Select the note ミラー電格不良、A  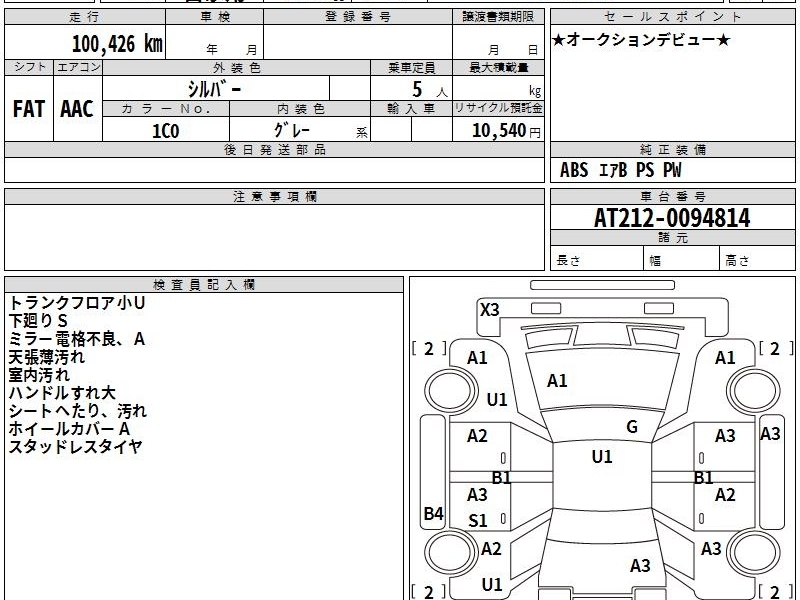click(77, 339)
